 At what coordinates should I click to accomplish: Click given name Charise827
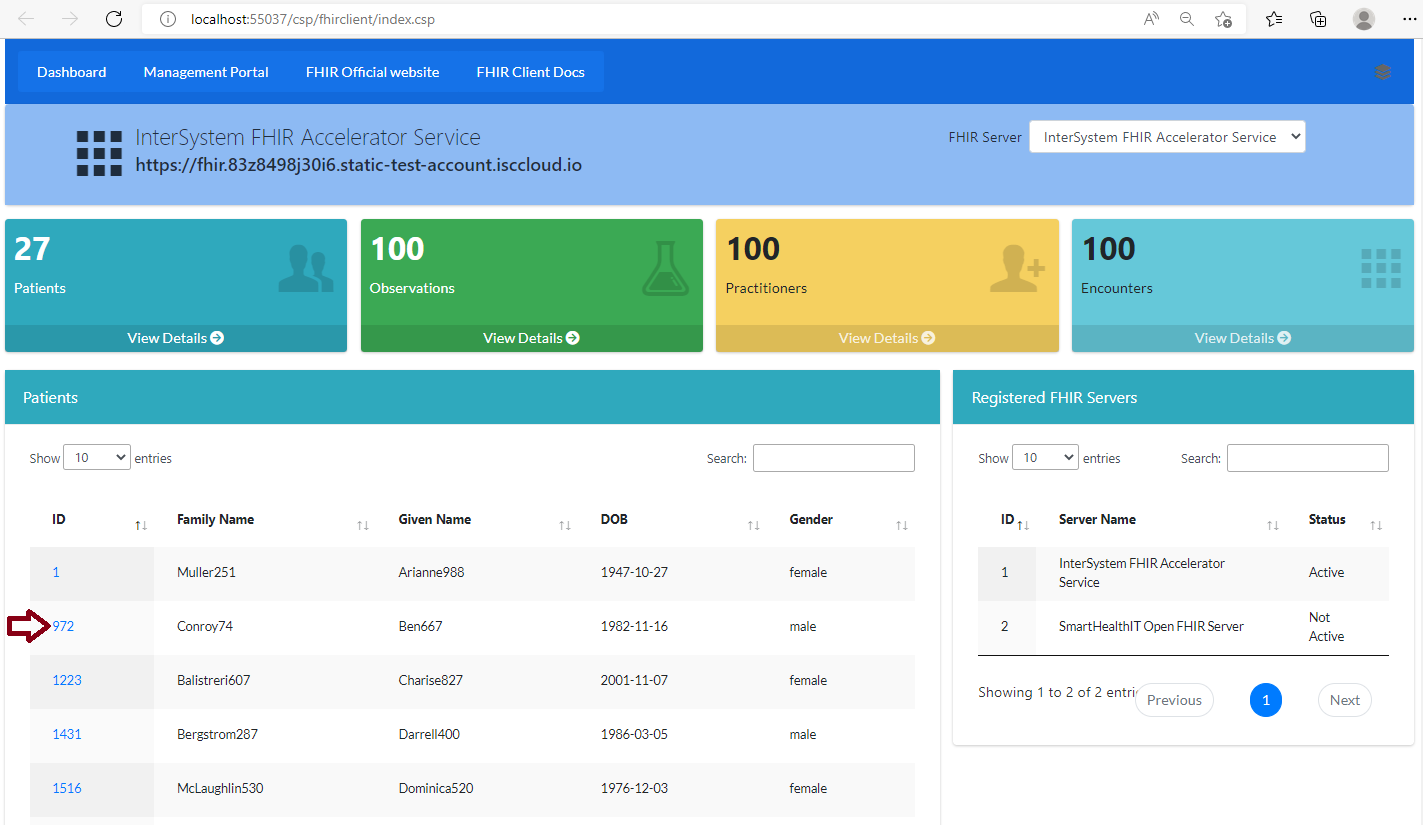point(431,680)
